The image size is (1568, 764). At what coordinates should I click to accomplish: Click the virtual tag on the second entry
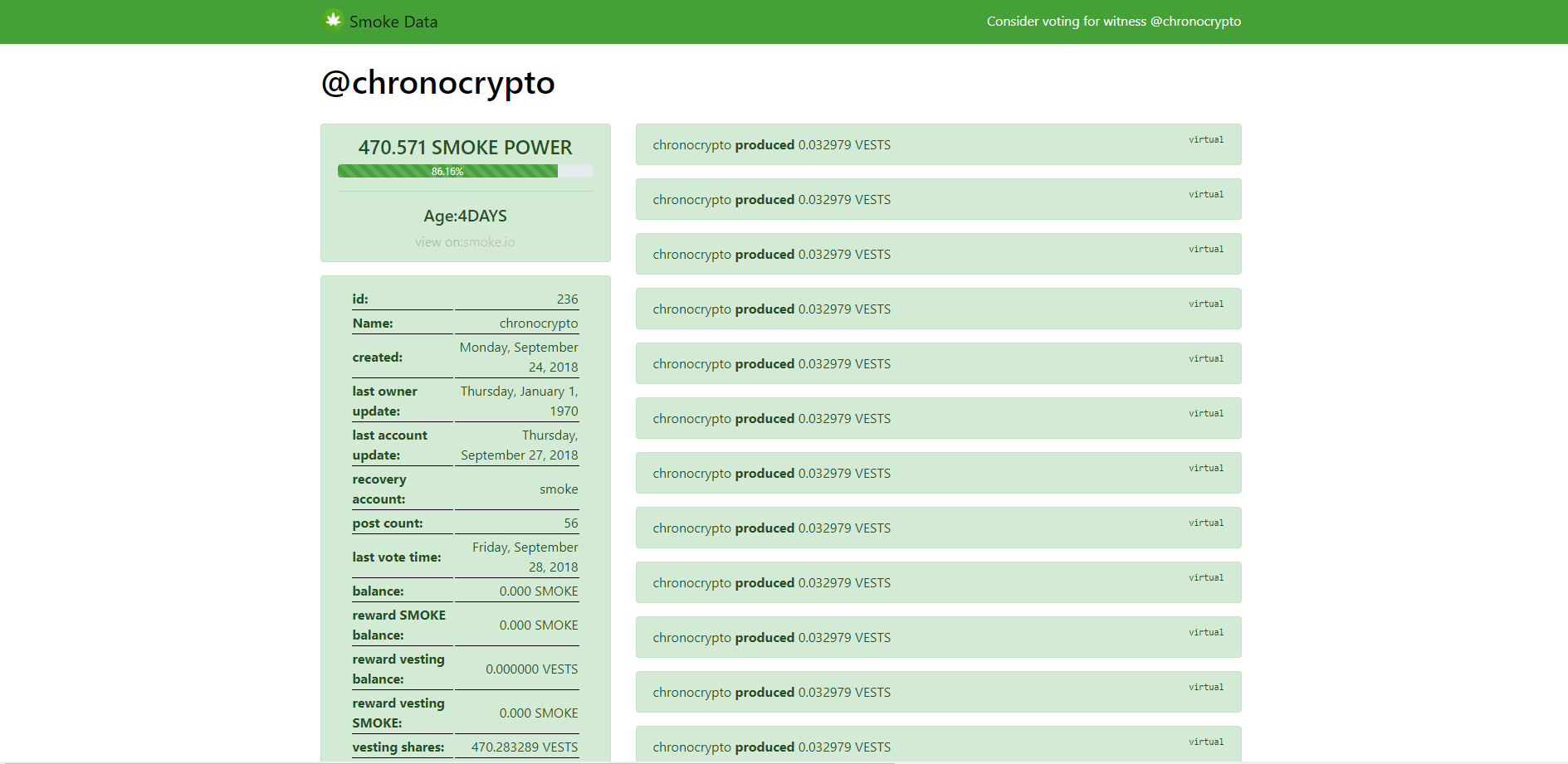click(1205, 194)
